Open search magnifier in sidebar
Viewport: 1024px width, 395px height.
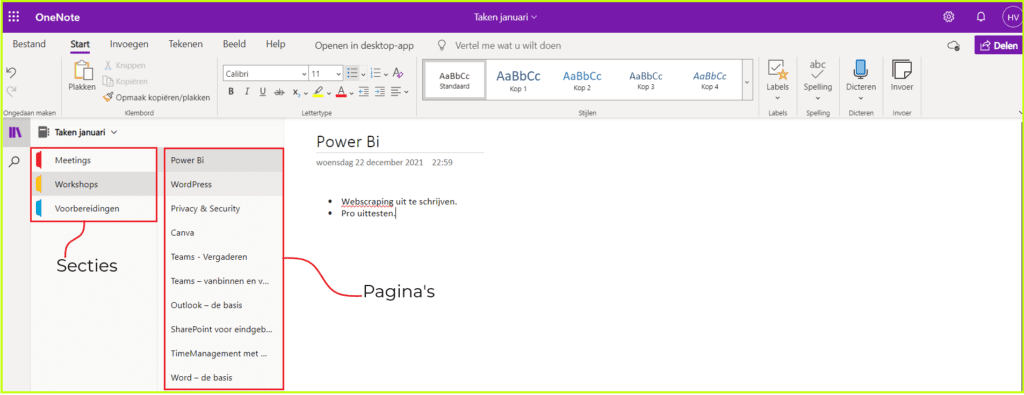point(14,161)
